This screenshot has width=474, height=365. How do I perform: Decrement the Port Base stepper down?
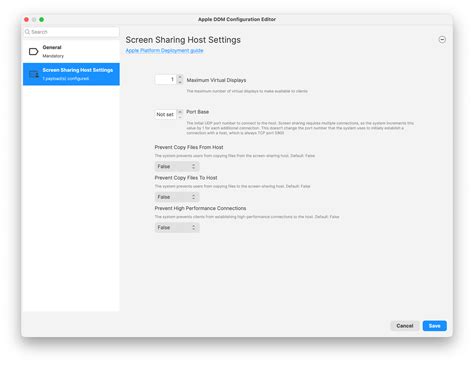click(x=180, y=117)
